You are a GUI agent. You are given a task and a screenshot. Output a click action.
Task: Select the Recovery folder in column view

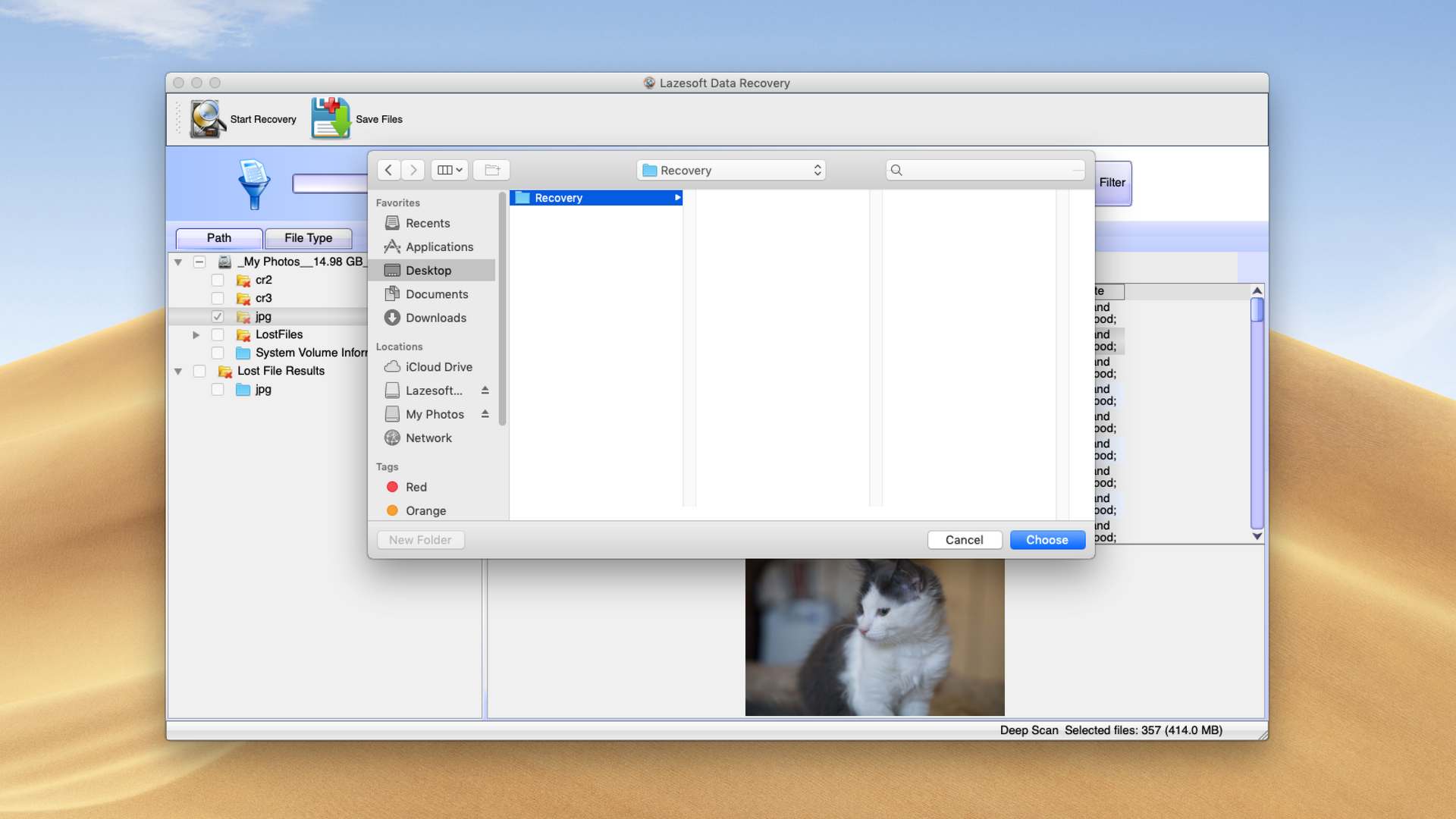[x=596, y=198]
